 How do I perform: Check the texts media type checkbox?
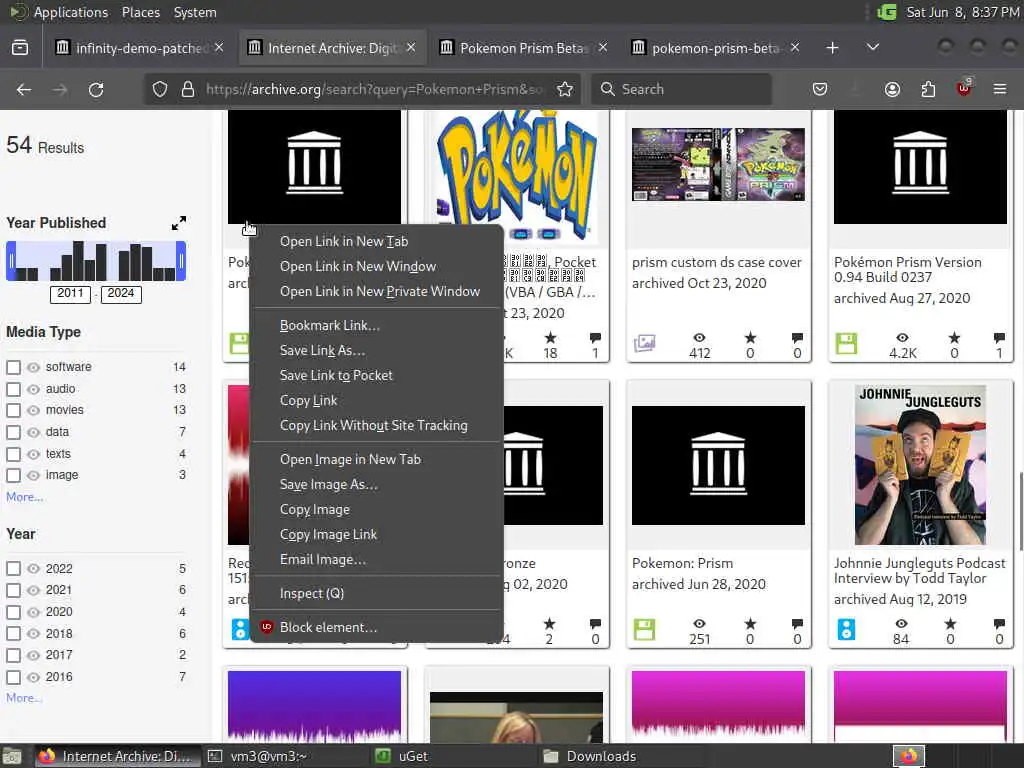(13, 454)
